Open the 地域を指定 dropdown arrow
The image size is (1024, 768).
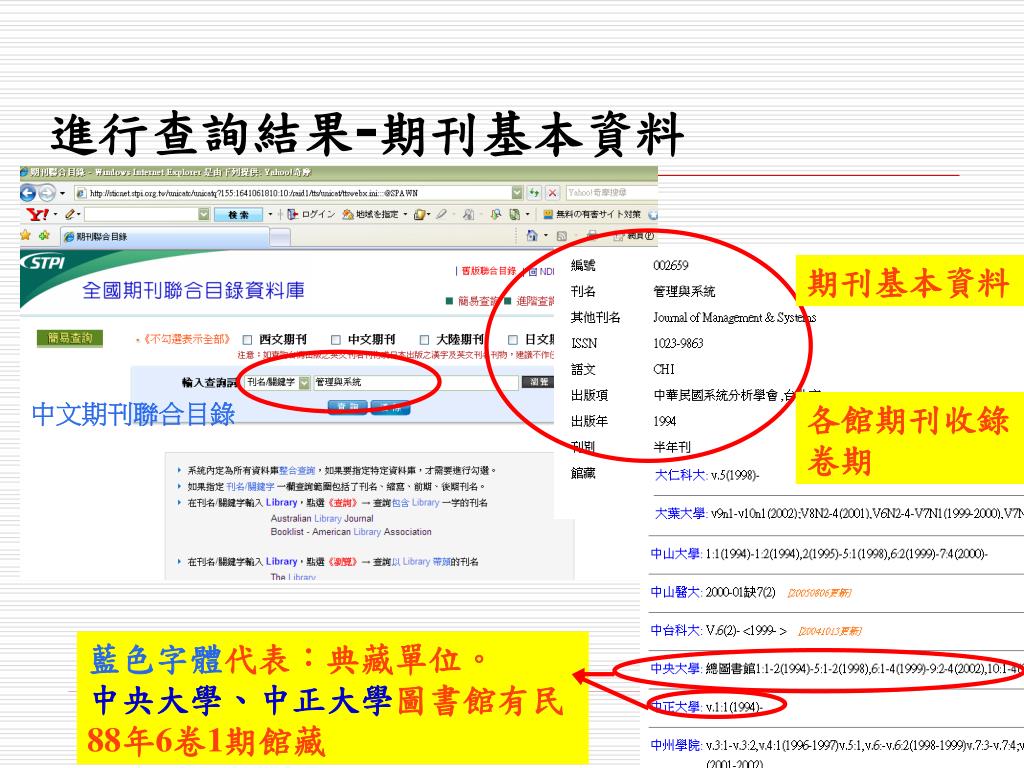click(405, 214)
